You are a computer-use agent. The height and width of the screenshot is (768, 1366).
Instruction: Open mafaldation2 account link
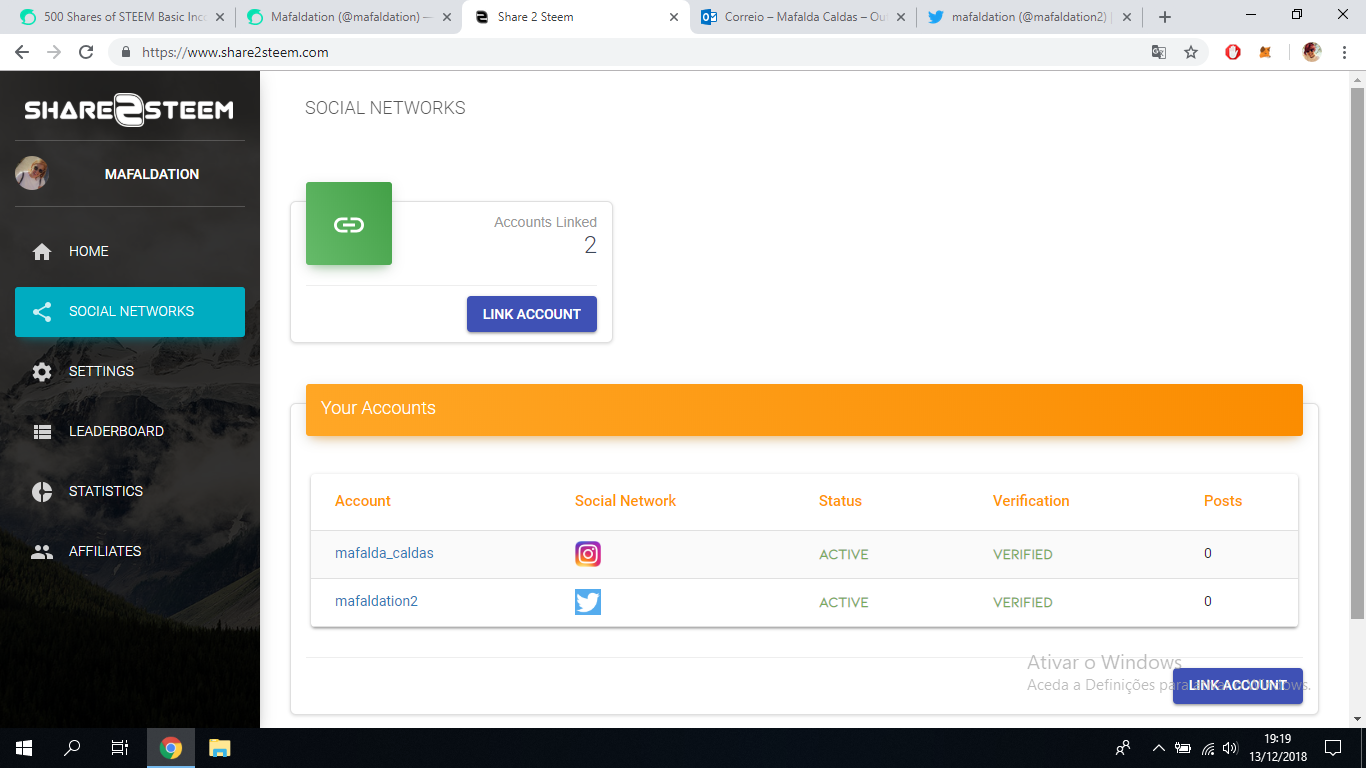[x=376, y=601]
